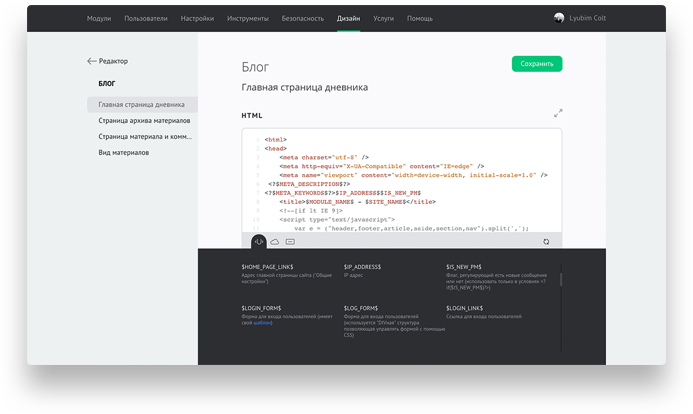The width and height of the screenshot is (693, 414).
Task: Click the Сохранить button
Action: pyautogui.click(x=537, y=64)
